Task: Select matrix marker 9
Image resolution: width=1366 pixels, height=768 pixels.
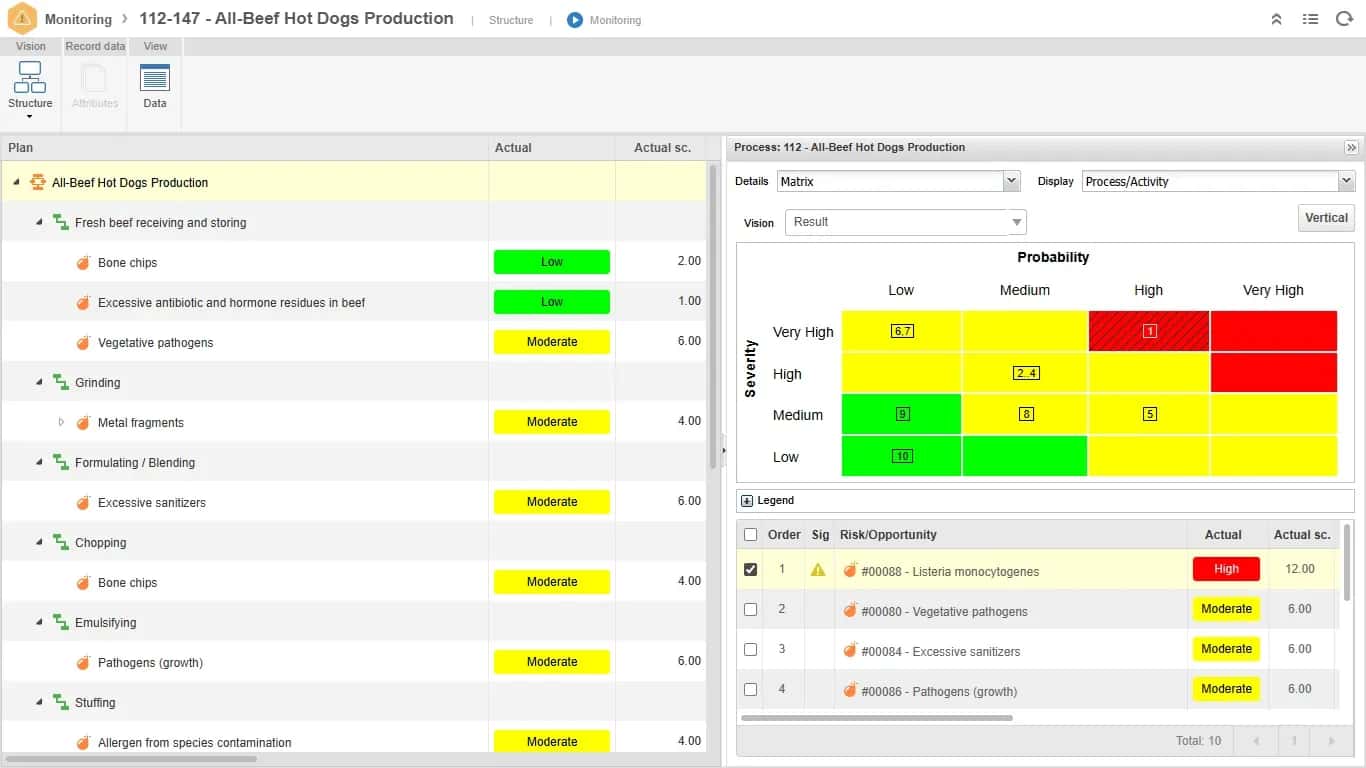Action: coord(902,414)
